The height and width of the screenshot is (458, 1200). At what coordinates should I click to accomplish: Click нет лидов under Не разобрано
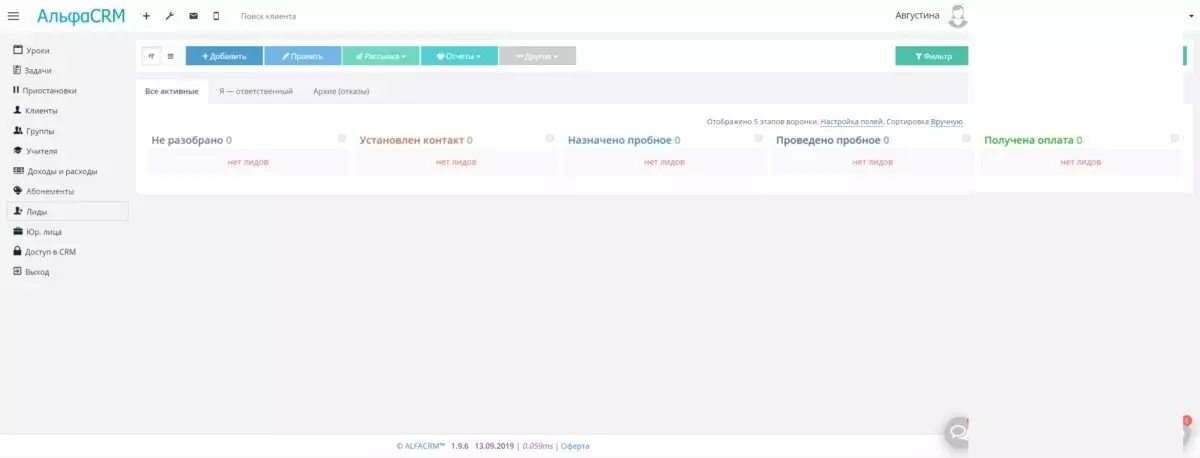point(248,162)
